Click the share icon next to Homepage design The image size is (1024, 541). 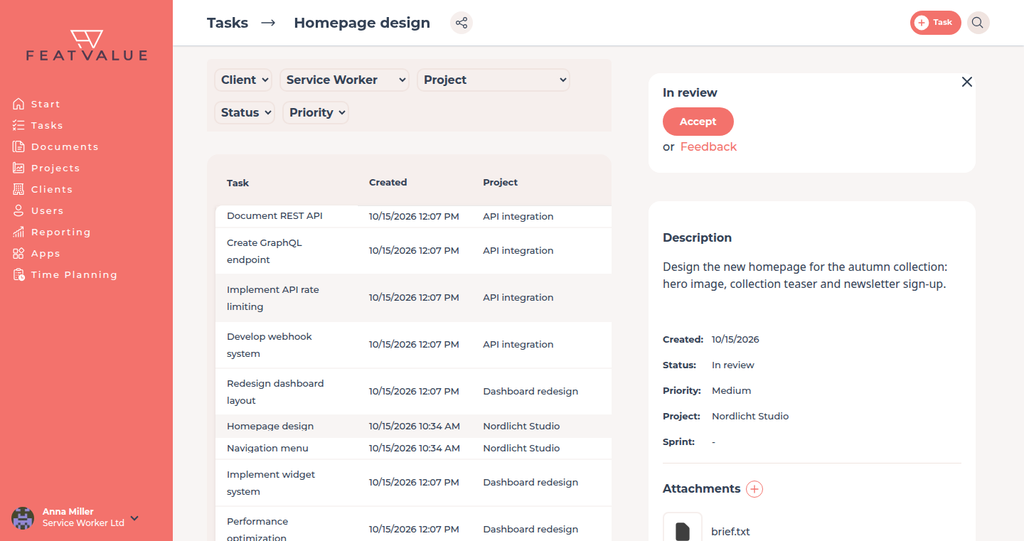461,23
